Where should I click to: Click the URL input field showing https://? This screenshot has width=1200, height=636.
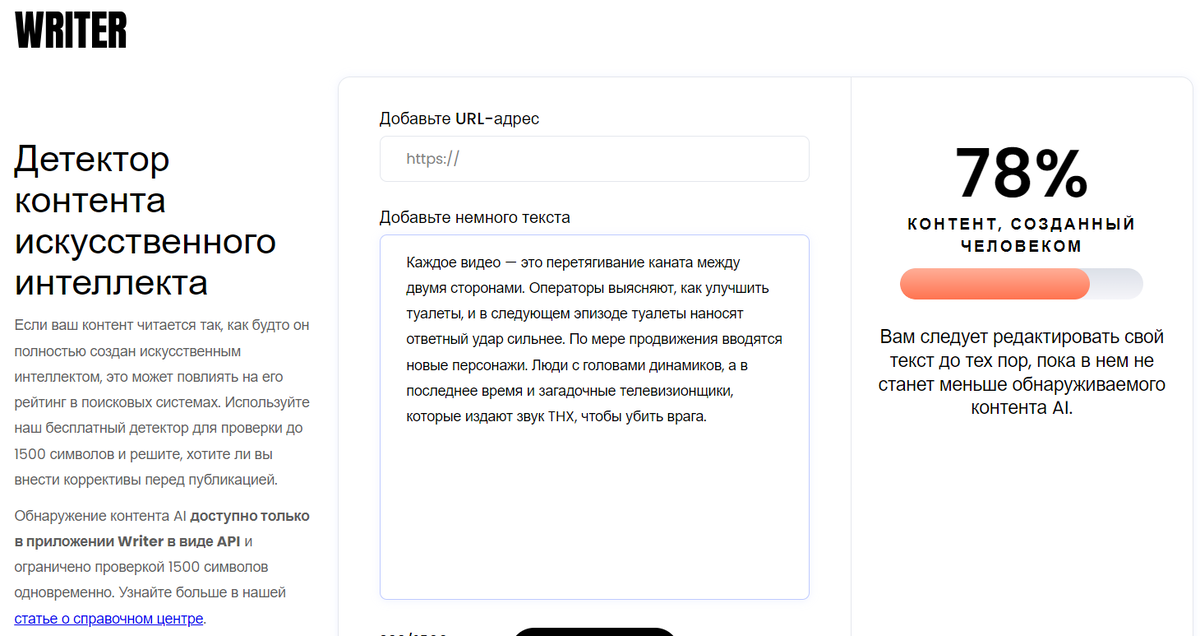click(594, 159)
